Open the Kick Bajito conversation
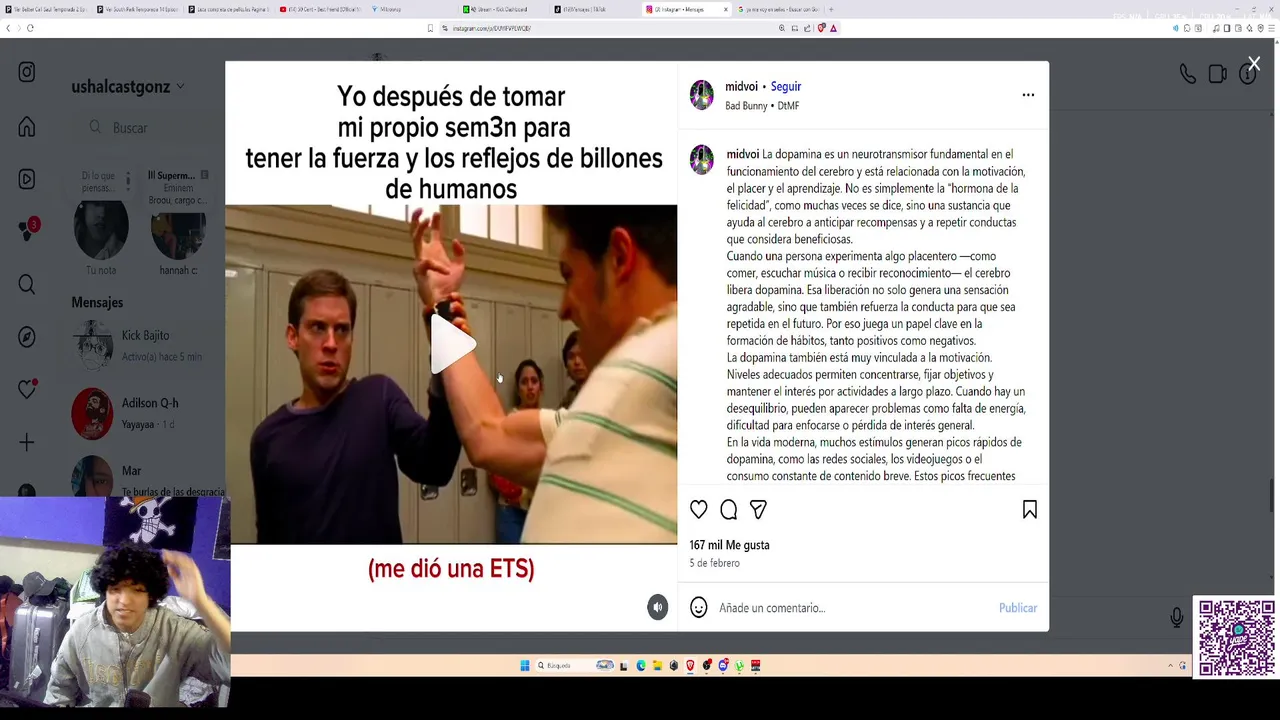The height and width of the screenshot is (720, 1280). point(148,344)
